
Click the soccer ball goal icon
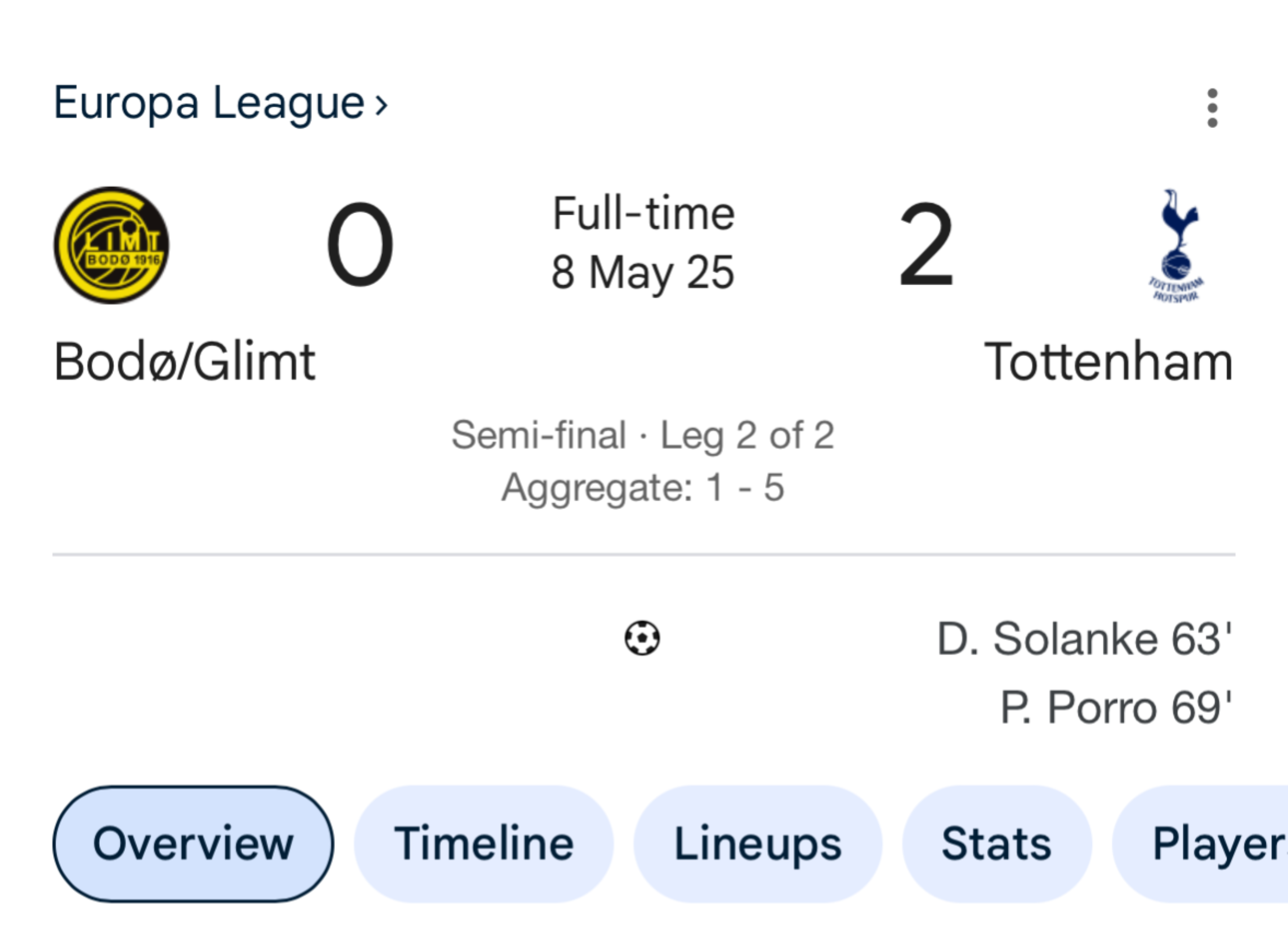click(x=641, y=638)
